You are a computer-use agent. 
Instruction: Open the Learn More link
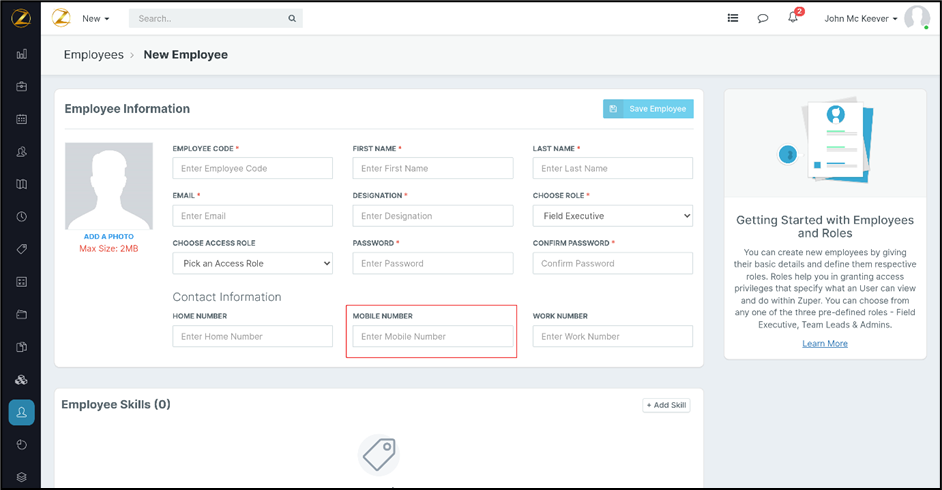825,343
